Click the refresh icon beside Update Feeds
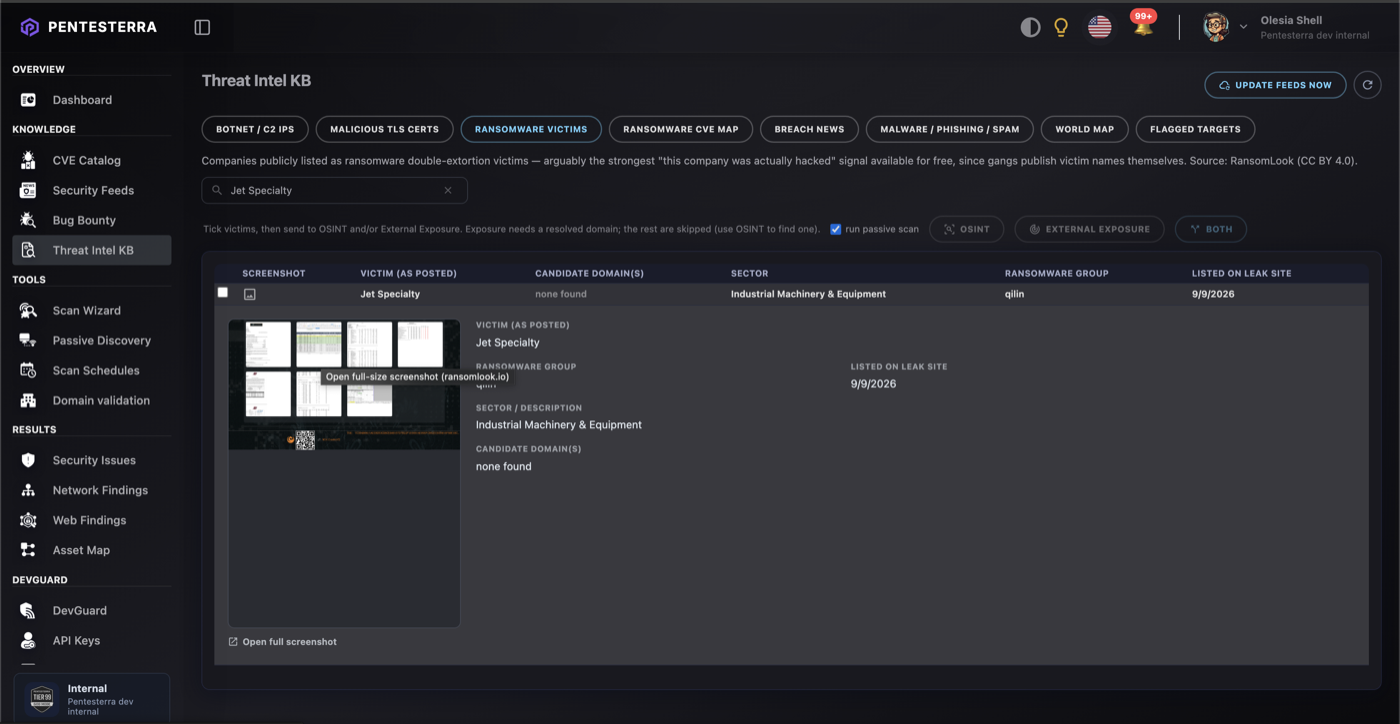The width and height of the screenshot is (1400, 724). (x=1368, y=85)
